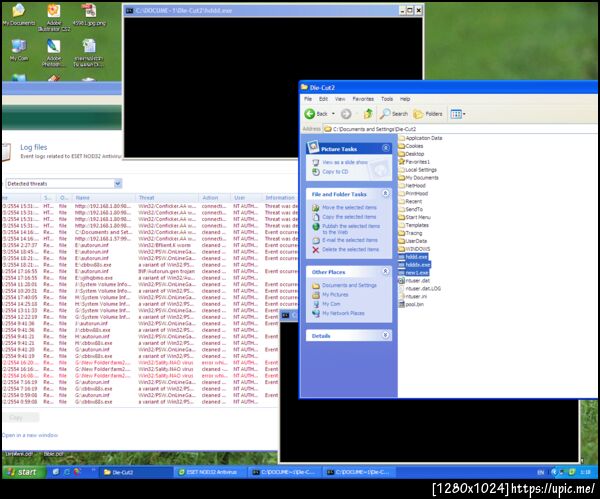
Task: Select the NetHood folder
Action: click(412, 186)
